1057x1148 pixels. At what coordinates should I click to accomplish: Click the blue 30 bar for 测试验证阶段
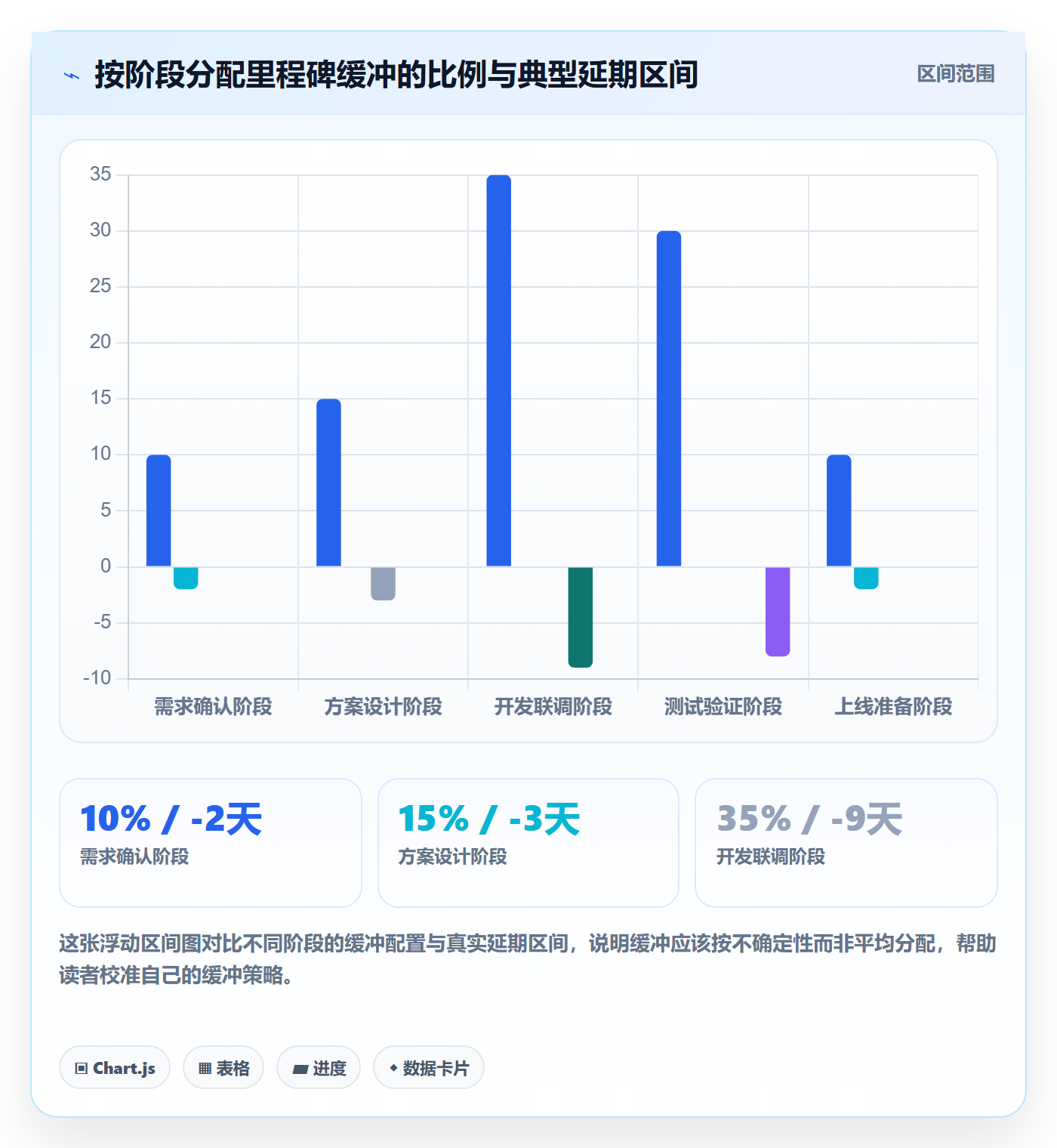pyautogui.click(x=669, y=399)
